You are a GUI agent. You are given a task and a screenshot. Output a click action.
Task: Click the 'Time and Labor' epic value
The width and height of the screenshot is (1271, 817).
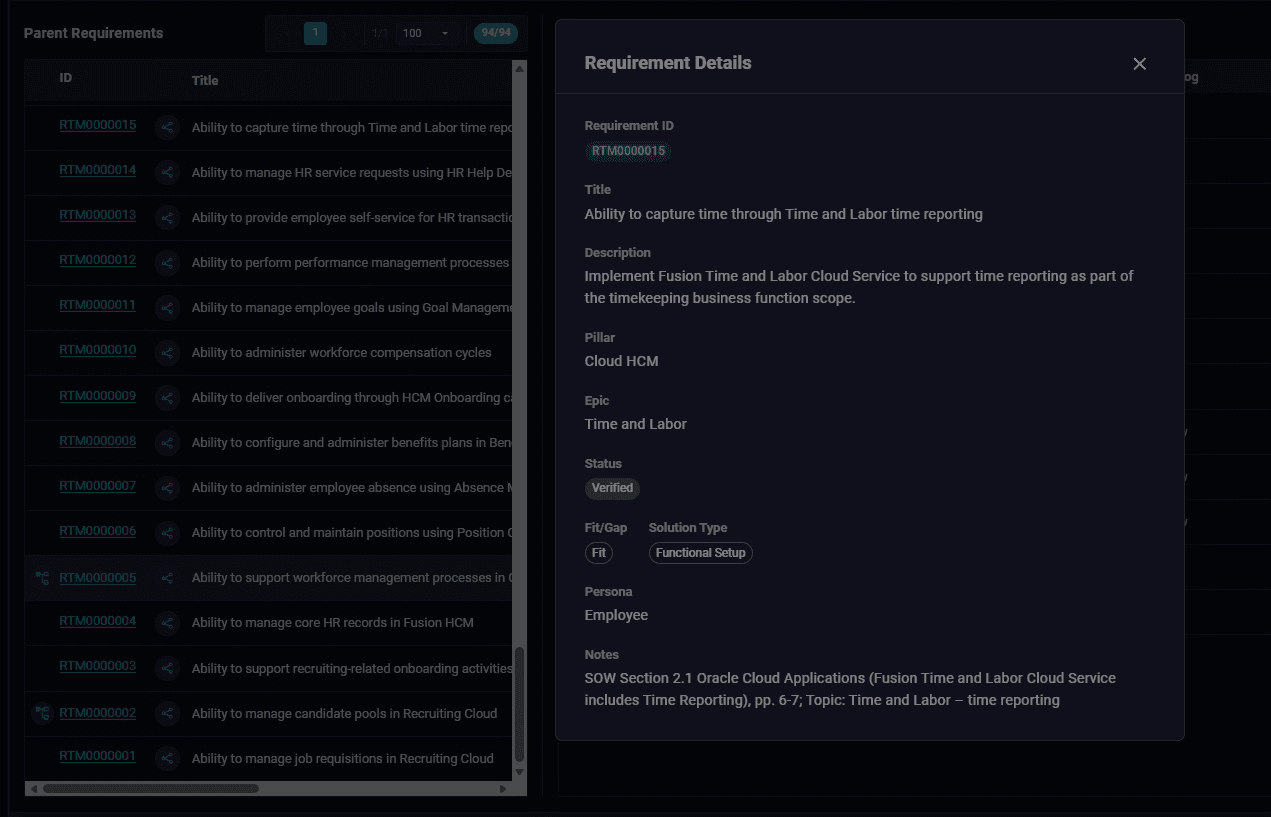pyautogui.click(x=636, y=424)
